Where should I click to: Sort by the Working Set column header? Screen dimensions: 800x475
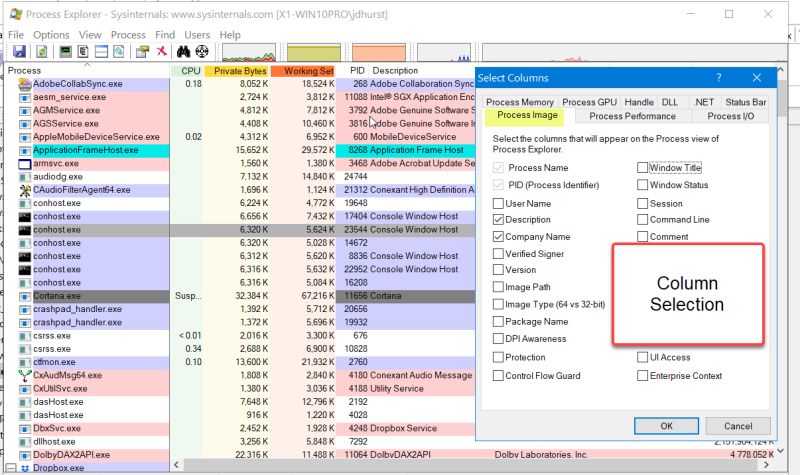point(303,71)
